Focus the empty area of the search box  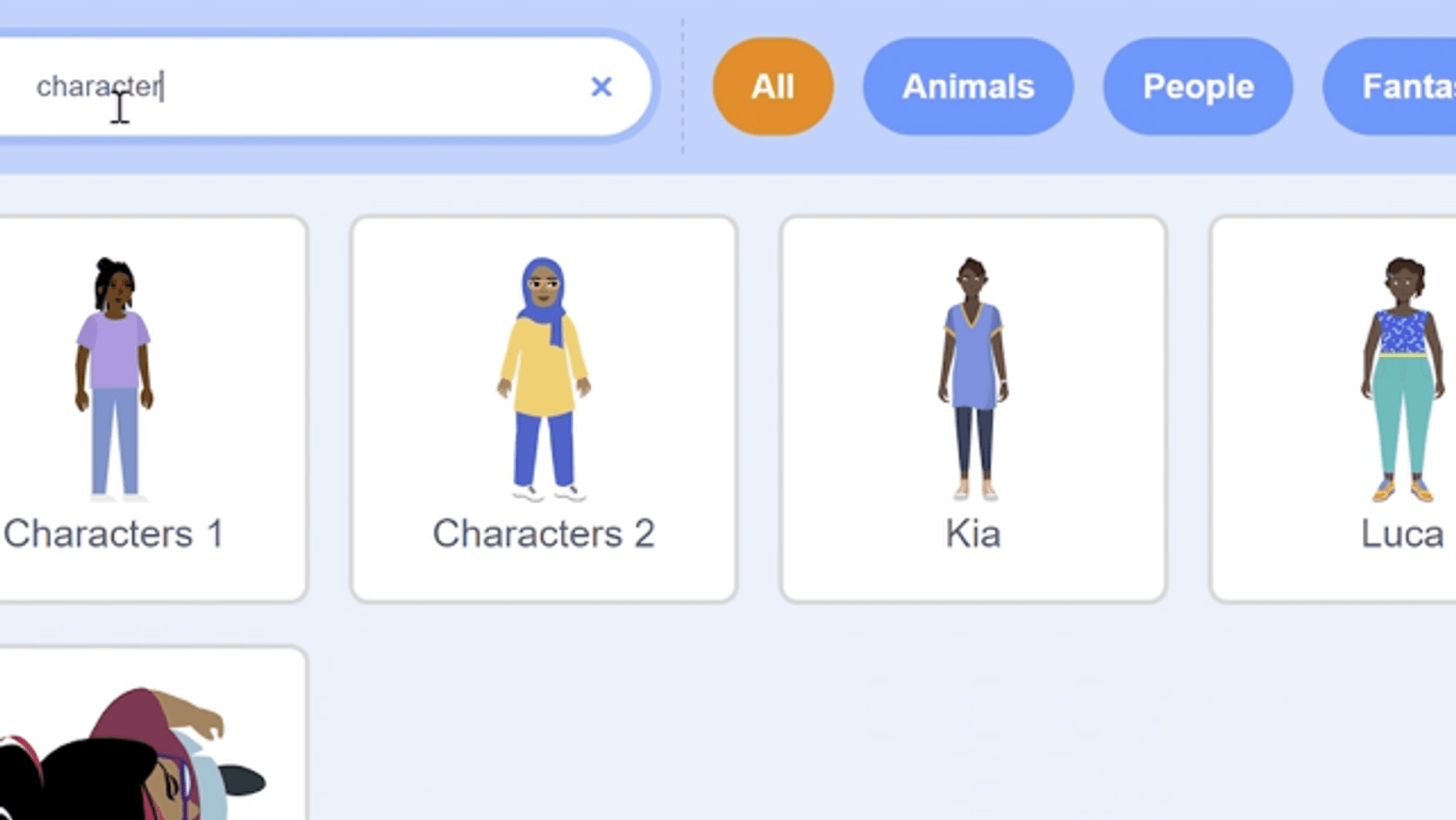[370, 87]
